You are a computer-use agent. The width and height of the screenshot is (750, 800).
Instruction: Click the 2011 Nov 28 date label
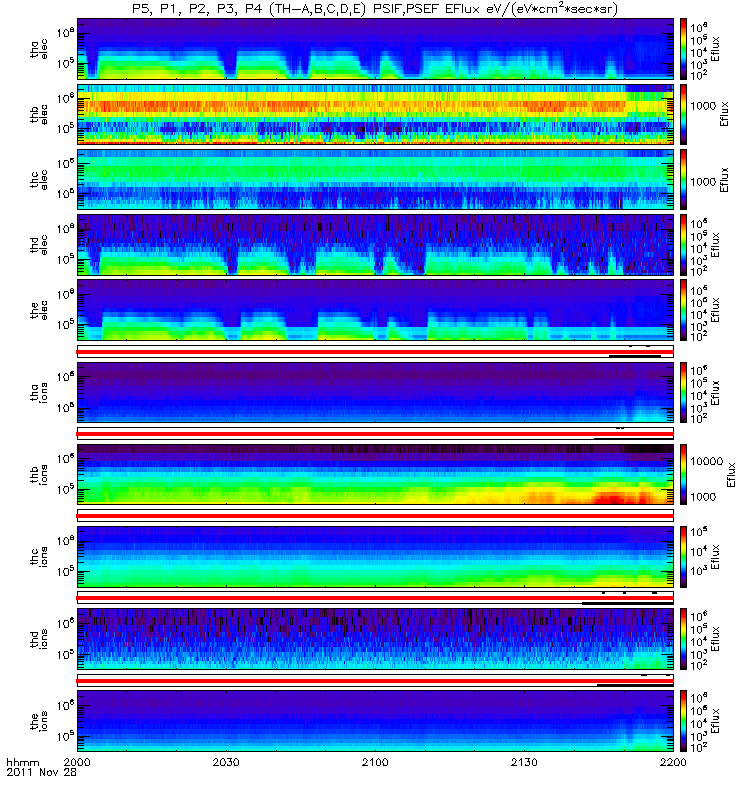[41, 772]
